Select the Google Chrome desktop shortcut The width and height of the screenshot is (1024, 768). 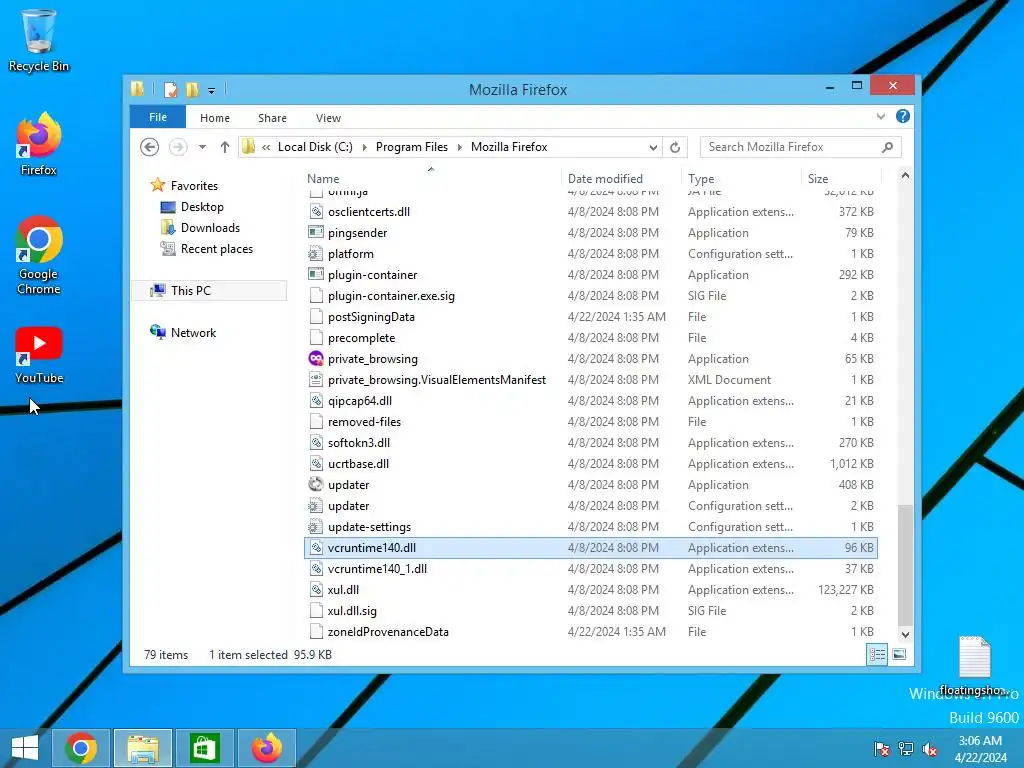pyautogui.click(x=39, y=255)
